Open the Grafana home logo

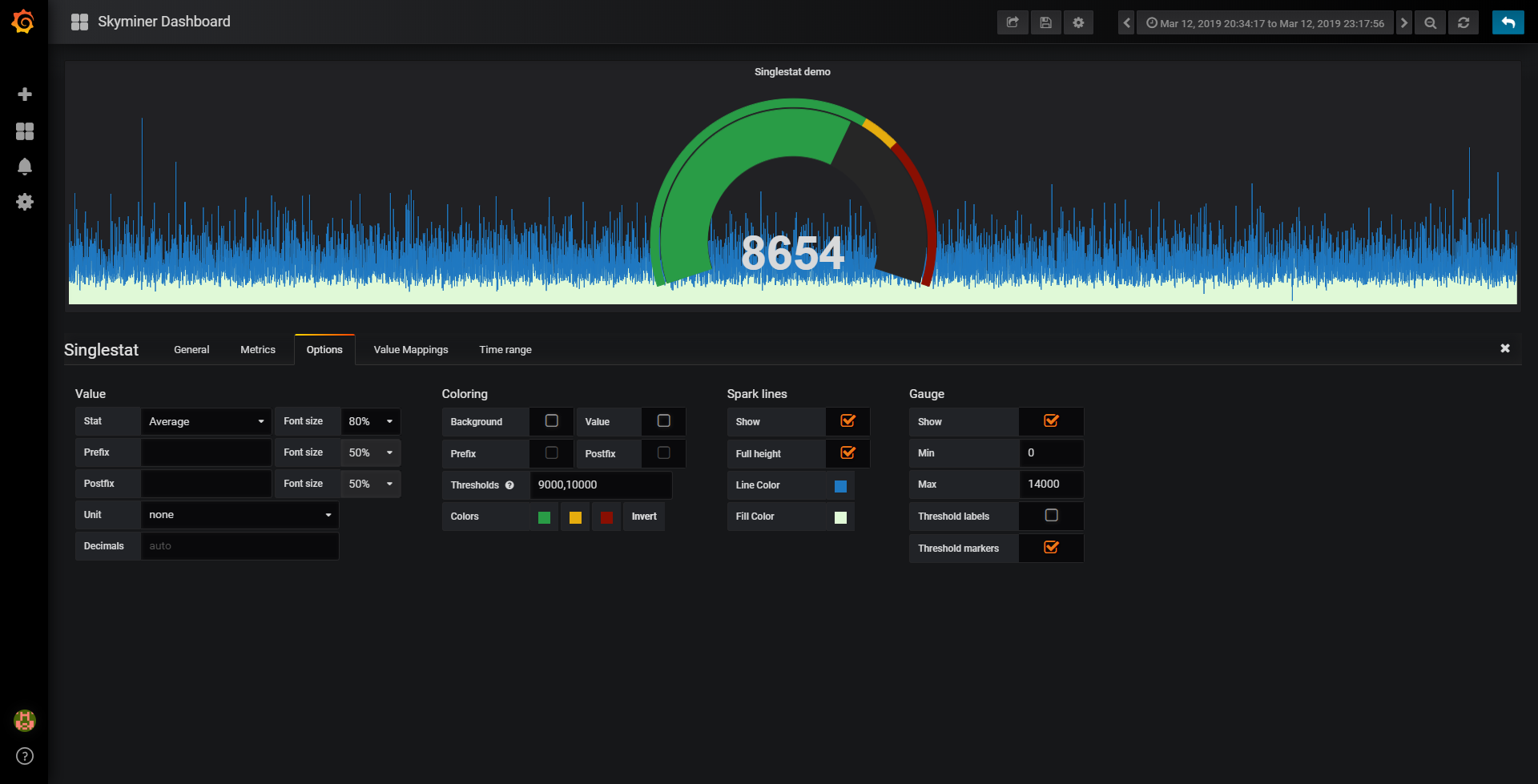pos(23,22)
